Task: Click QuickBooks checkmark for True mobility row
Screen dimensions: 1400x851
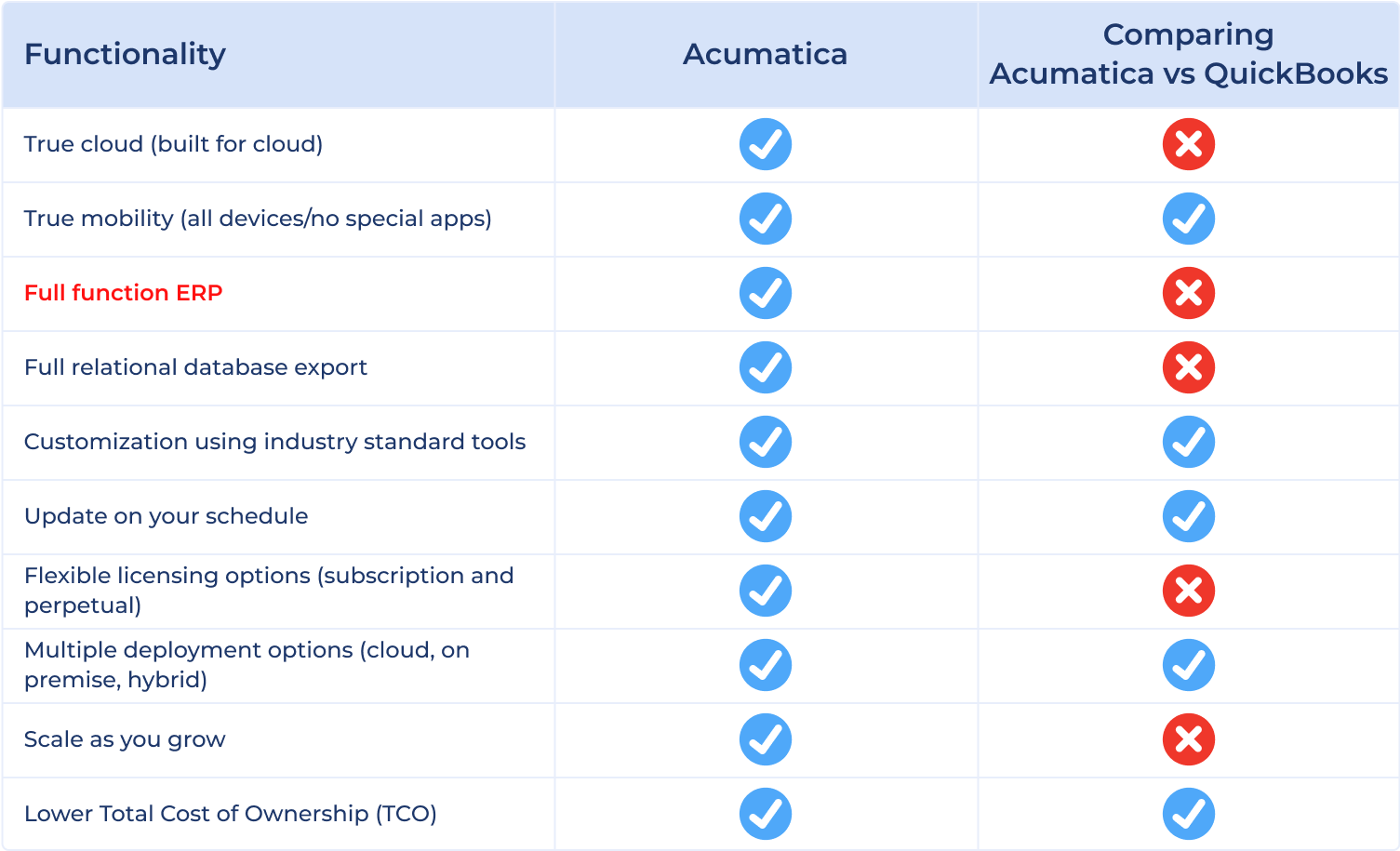Action: [1189, 219]
